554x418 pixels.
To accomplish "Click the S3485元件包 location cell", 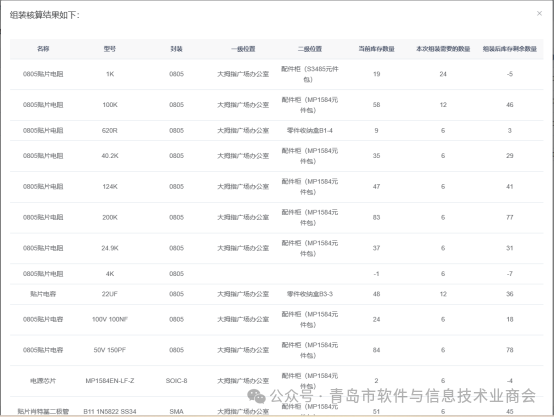I will pos(310,74).
